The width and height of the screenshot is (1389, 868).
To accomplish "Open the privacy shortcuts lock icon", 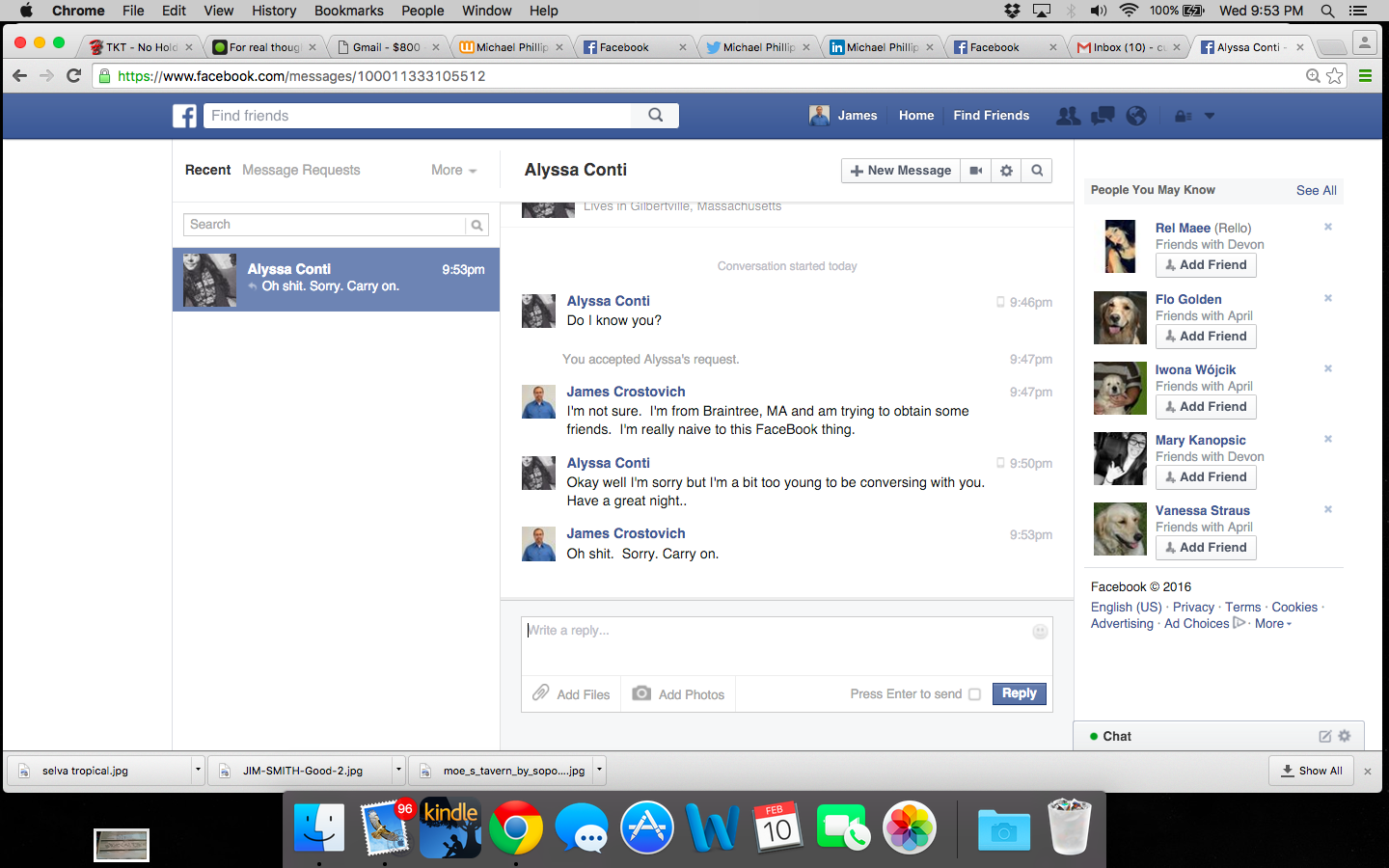I will point(1183,116).
